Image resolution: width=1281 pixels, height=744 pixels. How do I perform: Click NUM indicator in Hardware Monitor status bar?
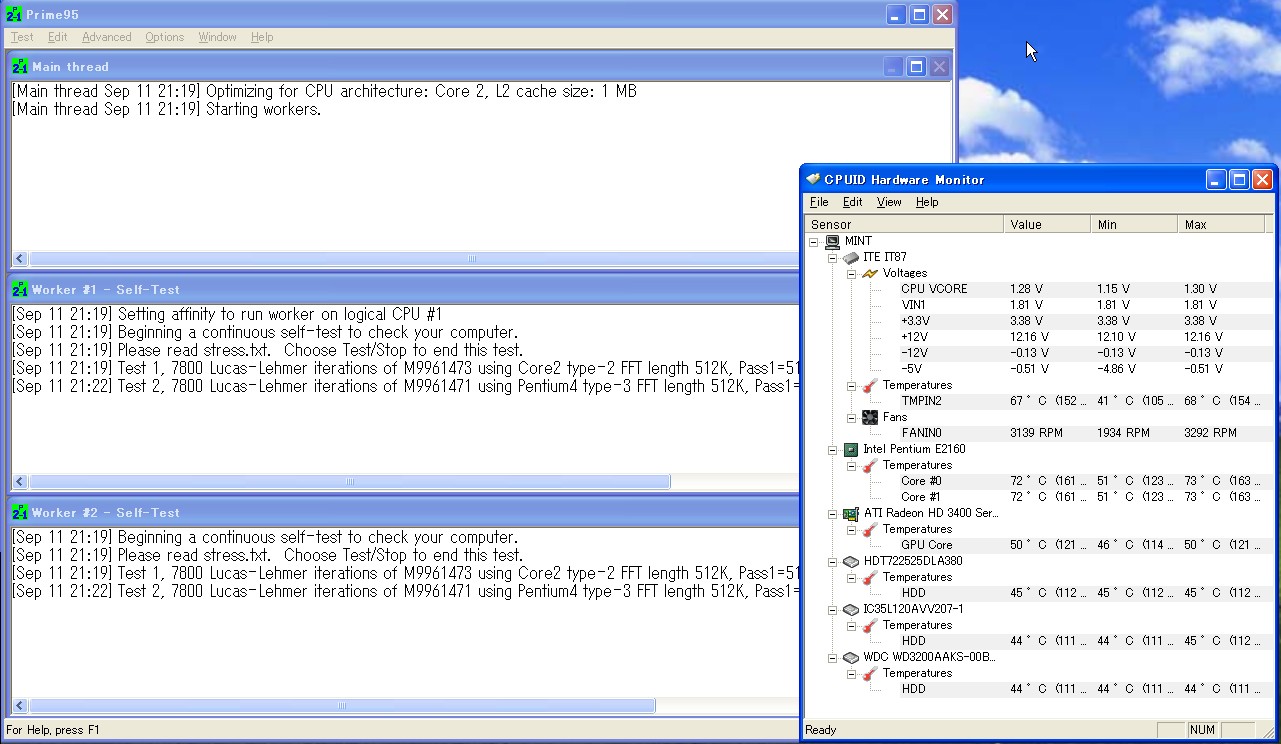point(1202,730)
